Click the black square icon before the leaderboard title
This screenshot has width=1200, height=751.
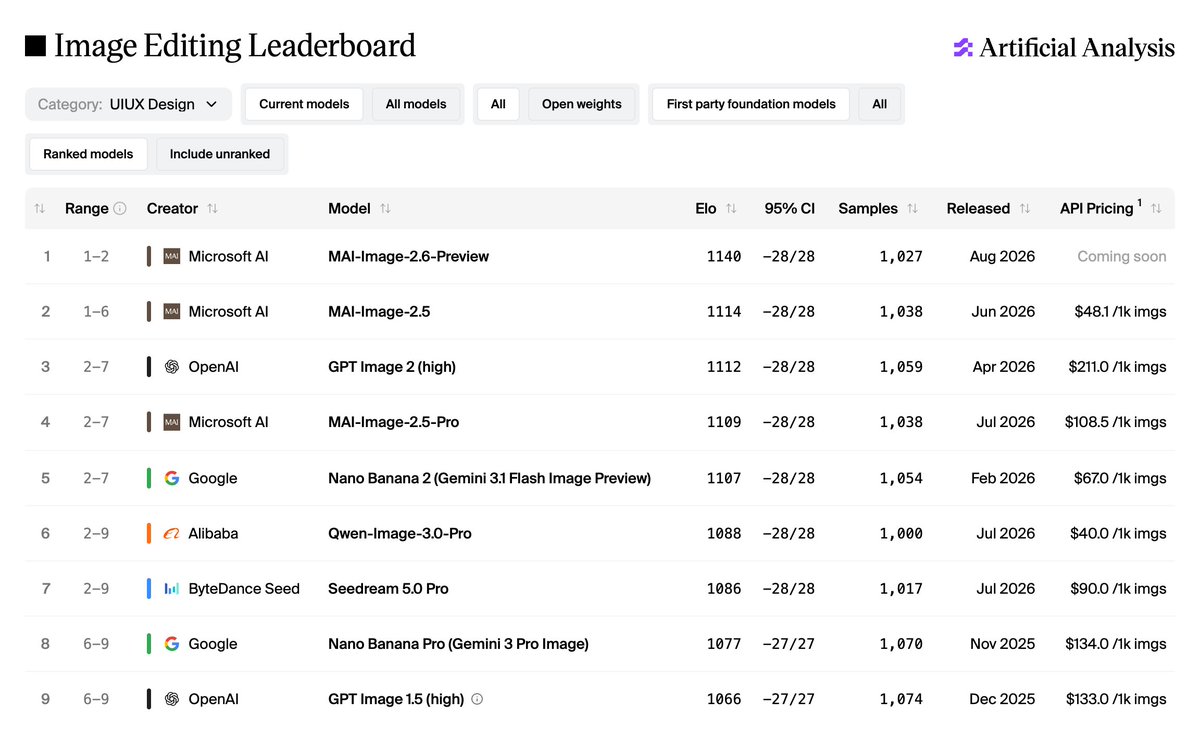click(x=35, y=46)
